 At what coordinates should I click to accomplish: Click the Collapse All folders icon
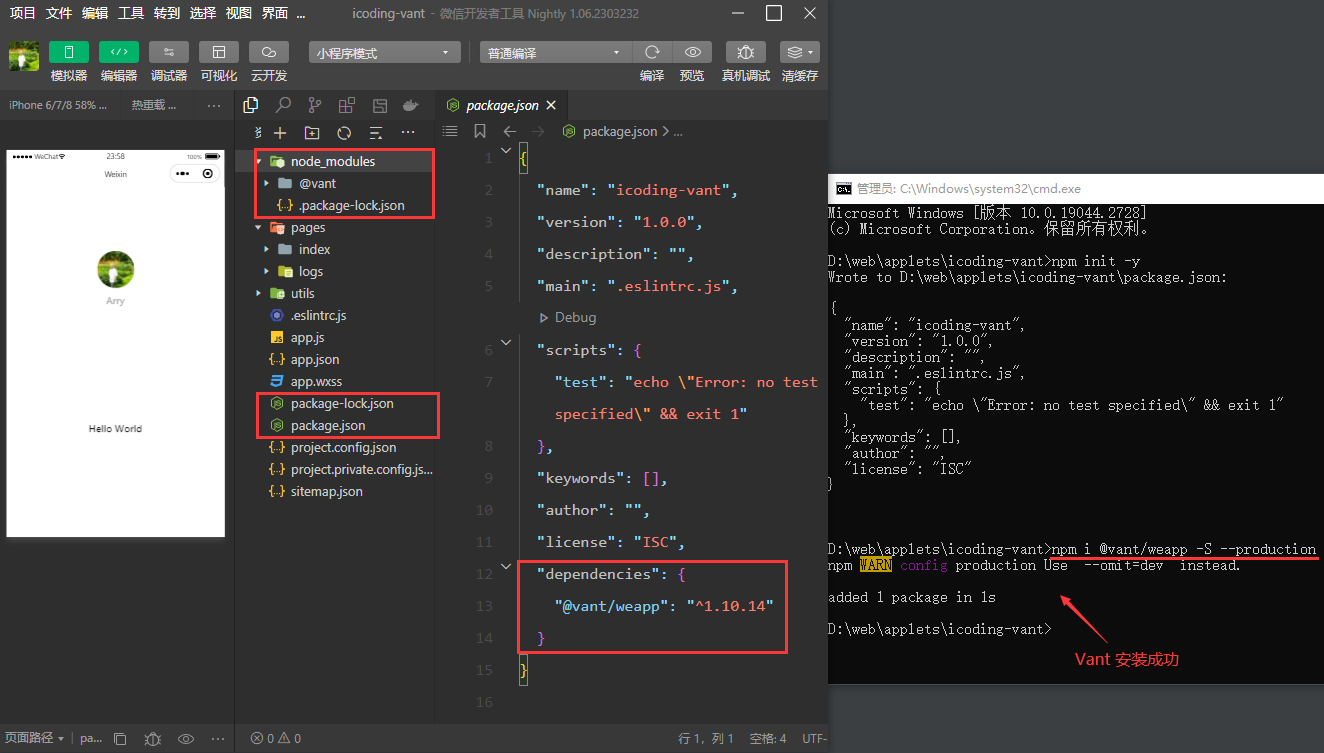376,133
